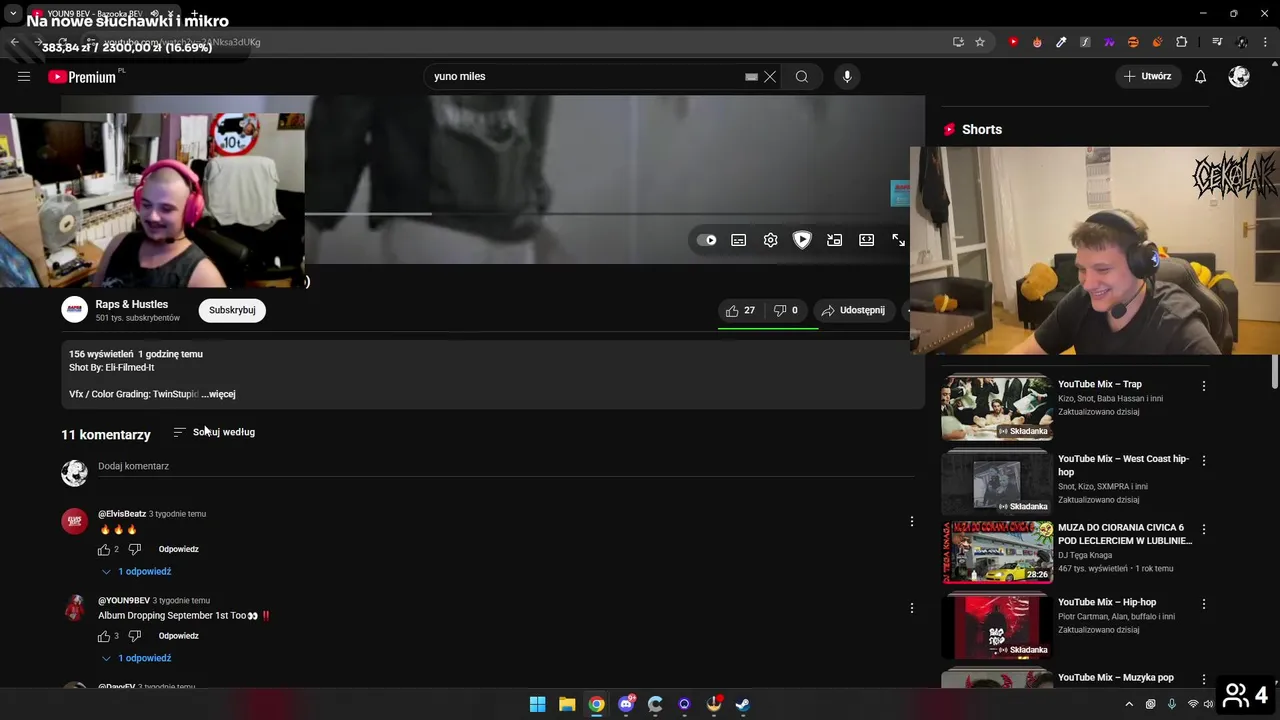Open the Sortuj według sort dropdown

pos(214,432)
